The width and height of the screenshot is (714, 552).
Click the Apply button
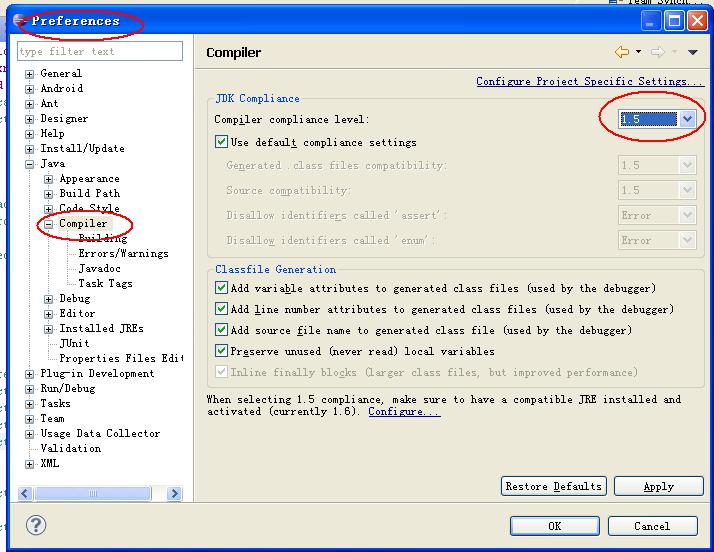click(x=658, y=486)
